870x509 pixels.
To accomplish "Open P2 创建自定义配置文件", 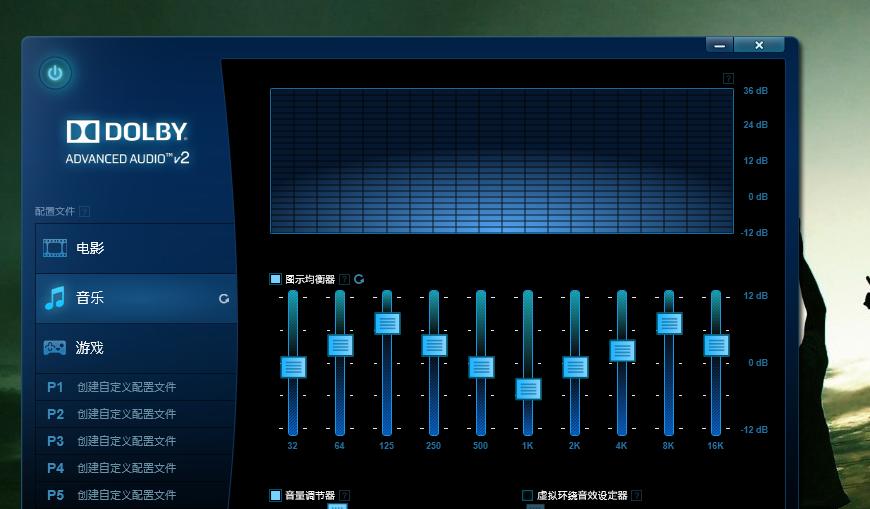I will 136,414.
